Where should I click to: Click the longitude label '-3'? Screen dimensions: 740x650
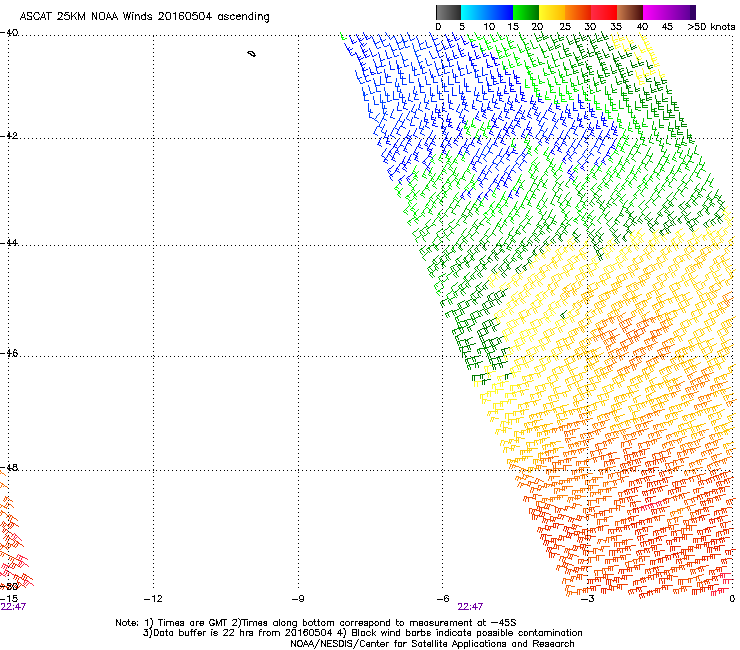588,599
